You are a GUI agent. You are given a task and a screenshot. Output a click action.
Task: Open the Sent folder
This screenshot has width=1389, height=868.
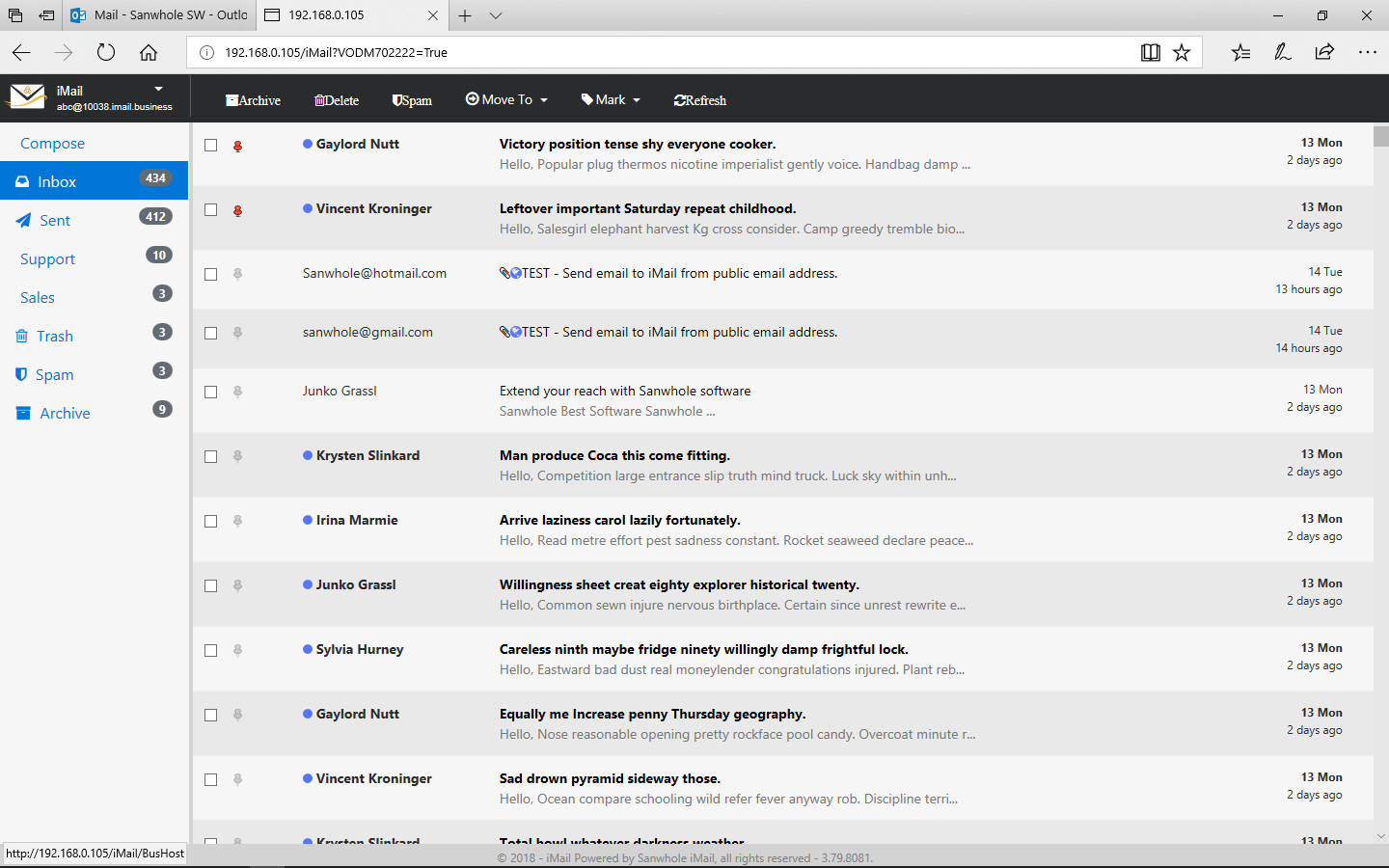[x=55, y=221]
